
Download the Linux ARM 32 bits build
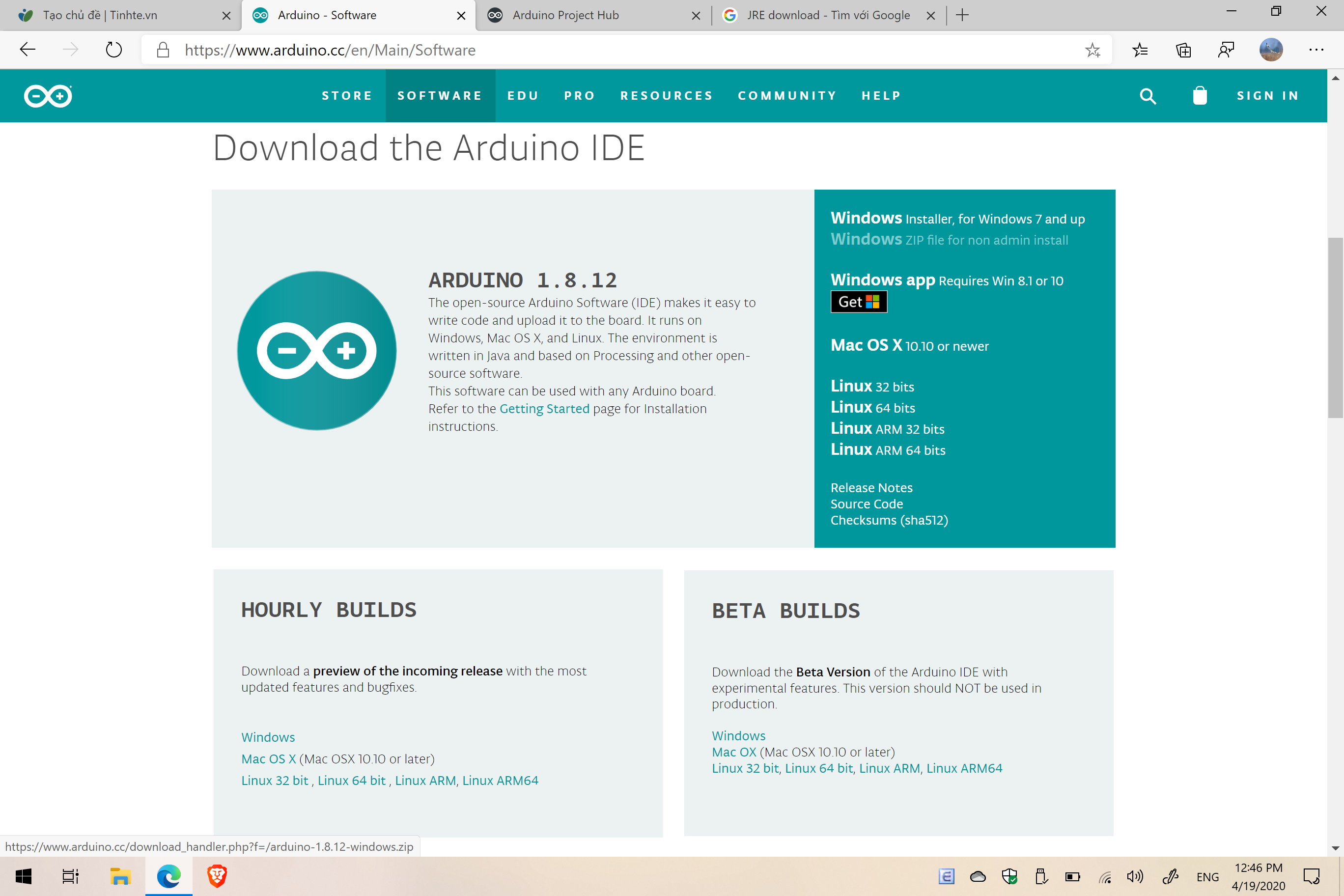pyautogui.click(x=888, y=428)
